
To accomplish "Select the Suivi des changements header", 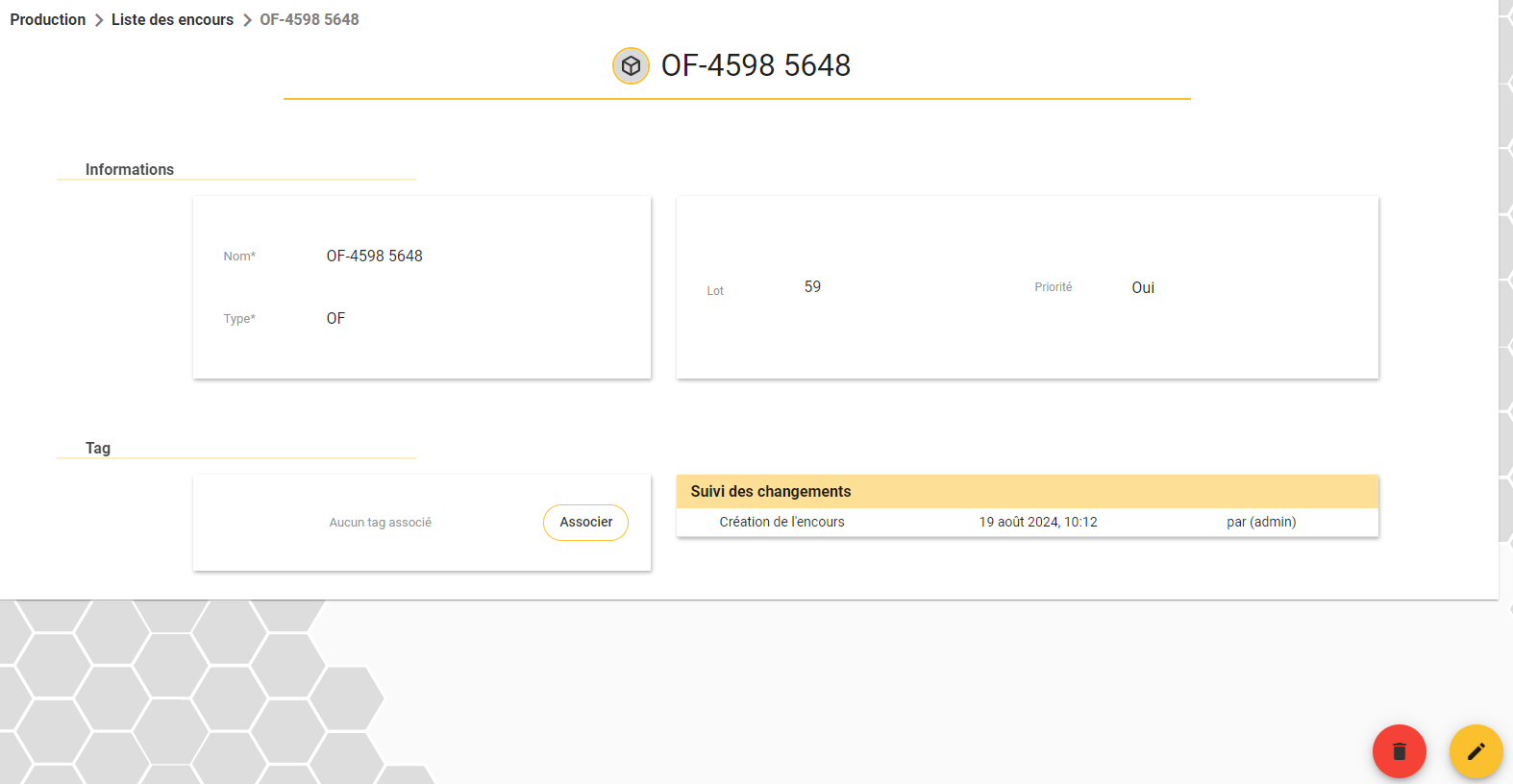I will pos(1028,491).
